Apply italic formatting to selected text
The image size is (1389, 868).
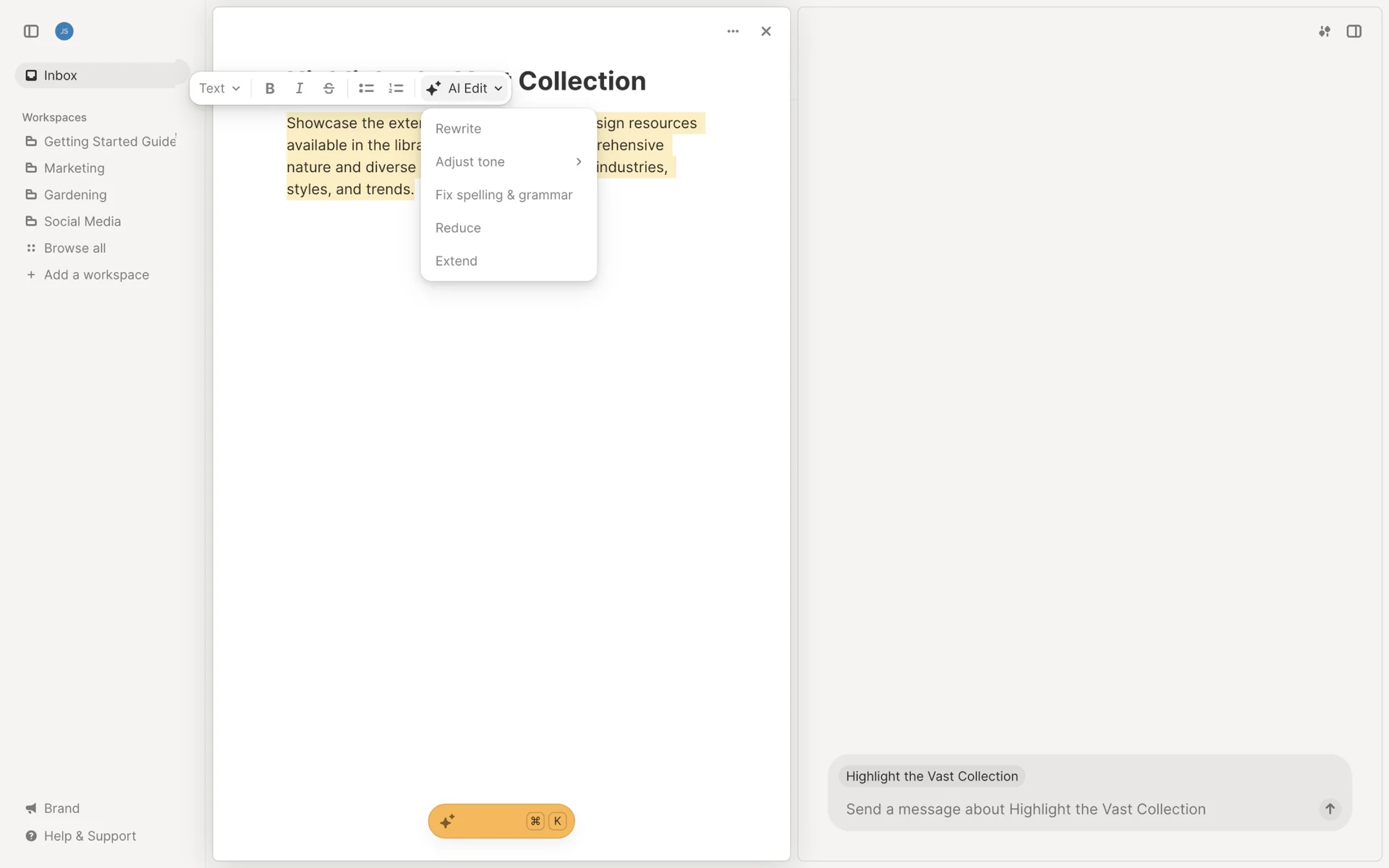tap(299, 88)
